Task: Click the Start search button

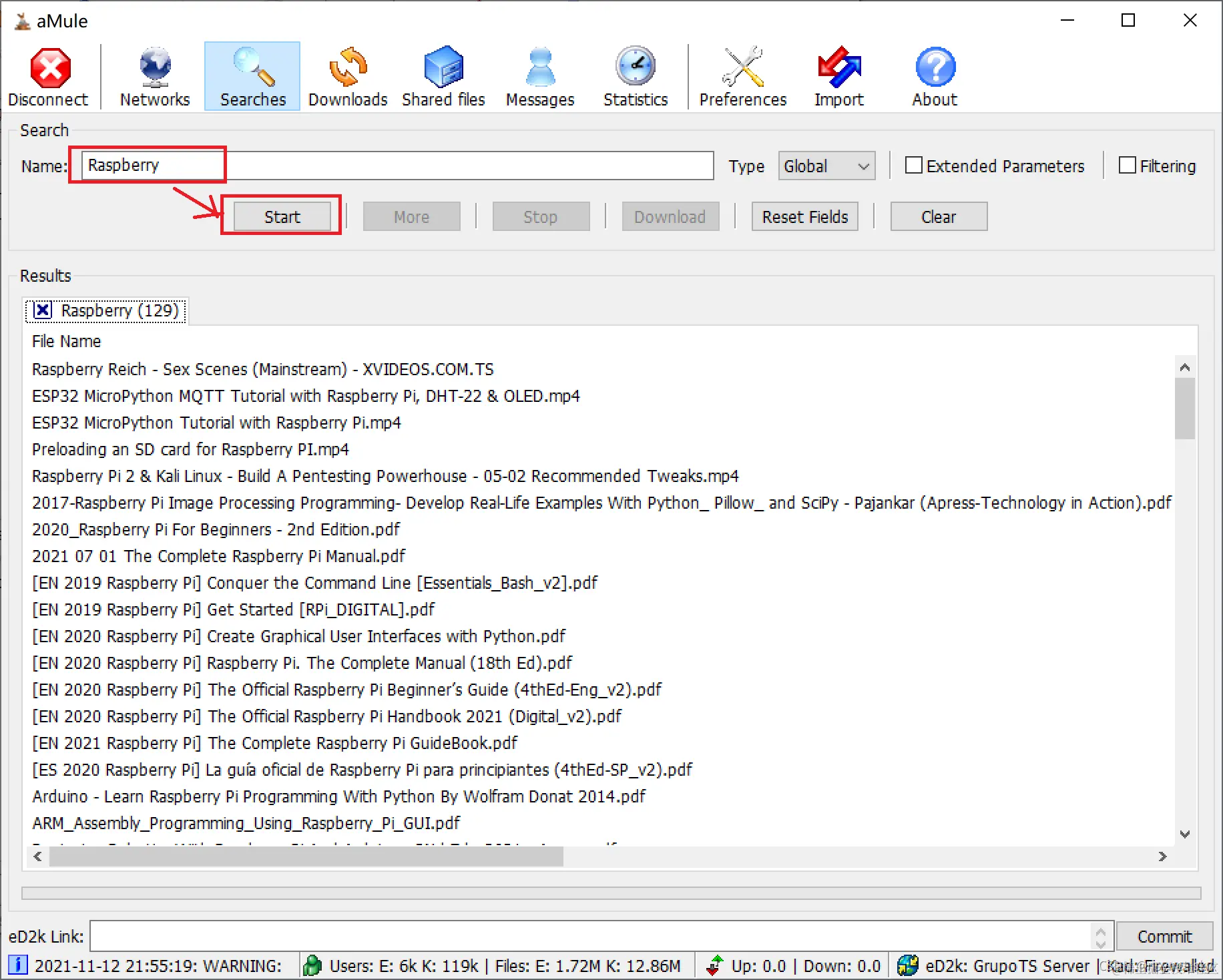Action: [282, 217]
